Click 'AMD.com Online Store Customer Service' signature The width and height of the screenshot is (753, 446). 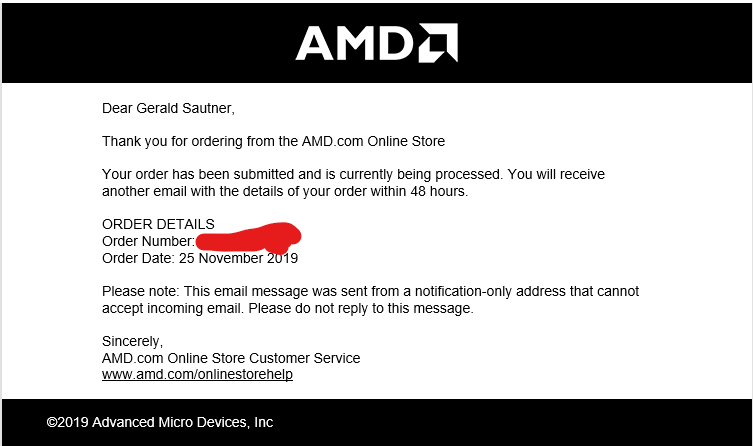pos(231,358)
